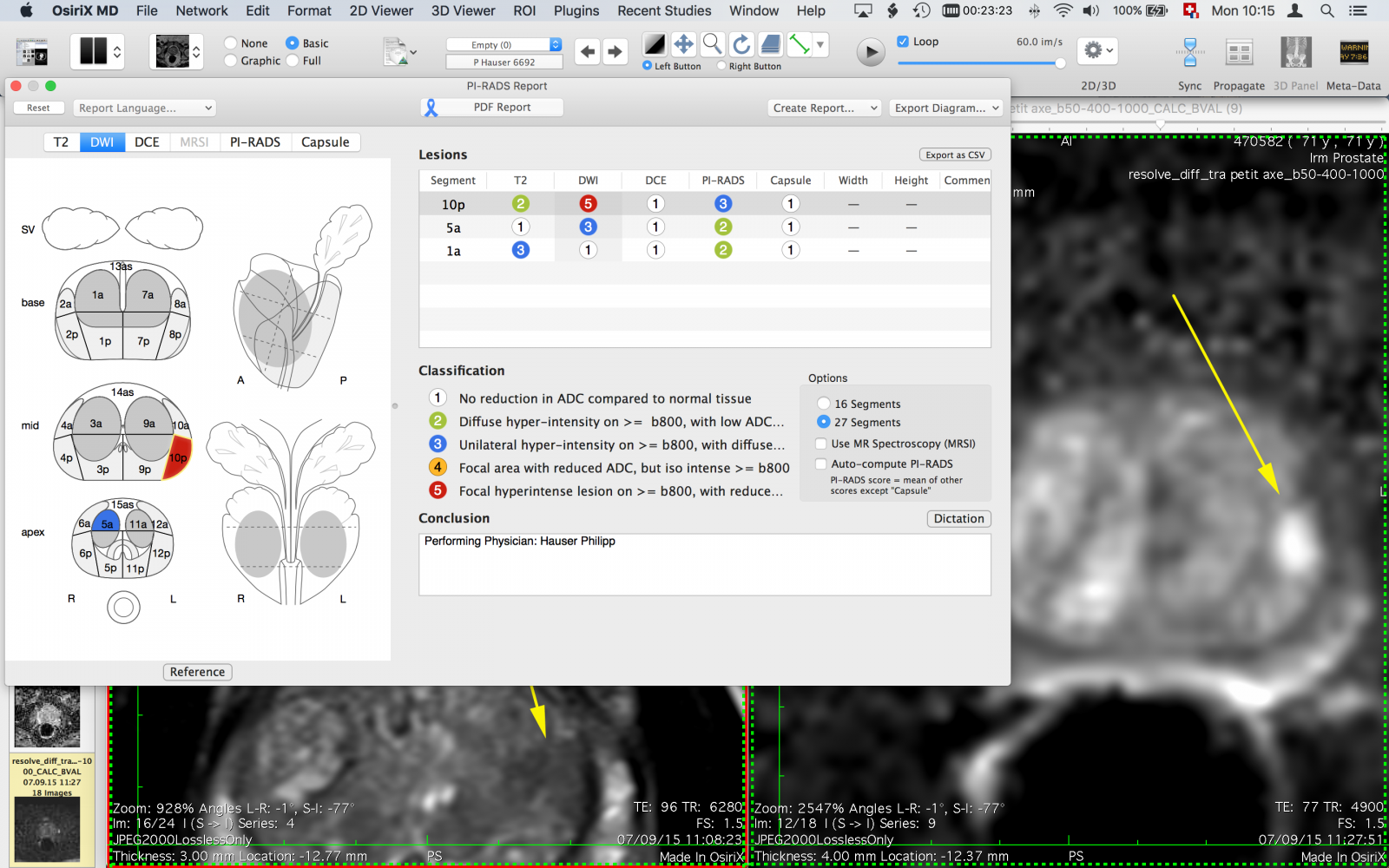Select the 16 Segments option
This screenshot has height=868, width=1389.
(x=823, y=403)
